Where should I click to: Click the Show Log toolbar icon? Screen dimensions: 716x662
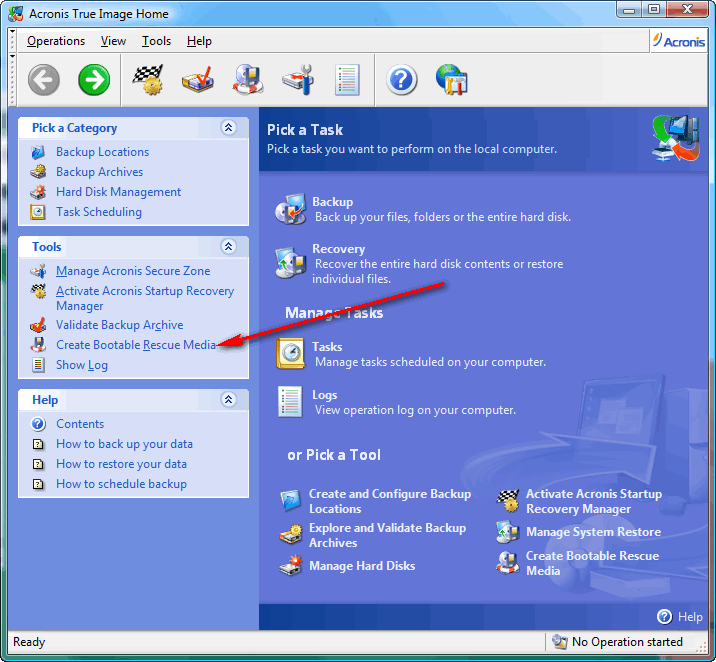[347, 80]
